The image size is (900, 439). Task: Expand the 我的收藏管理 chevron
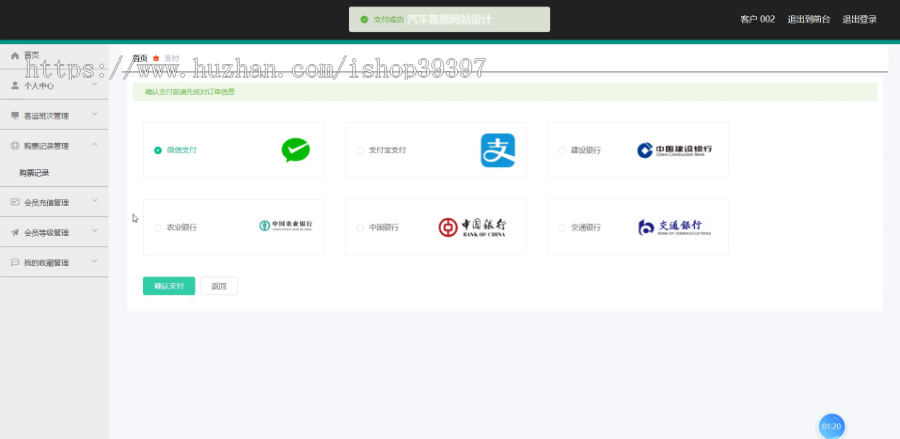click(x=95, y=261)
